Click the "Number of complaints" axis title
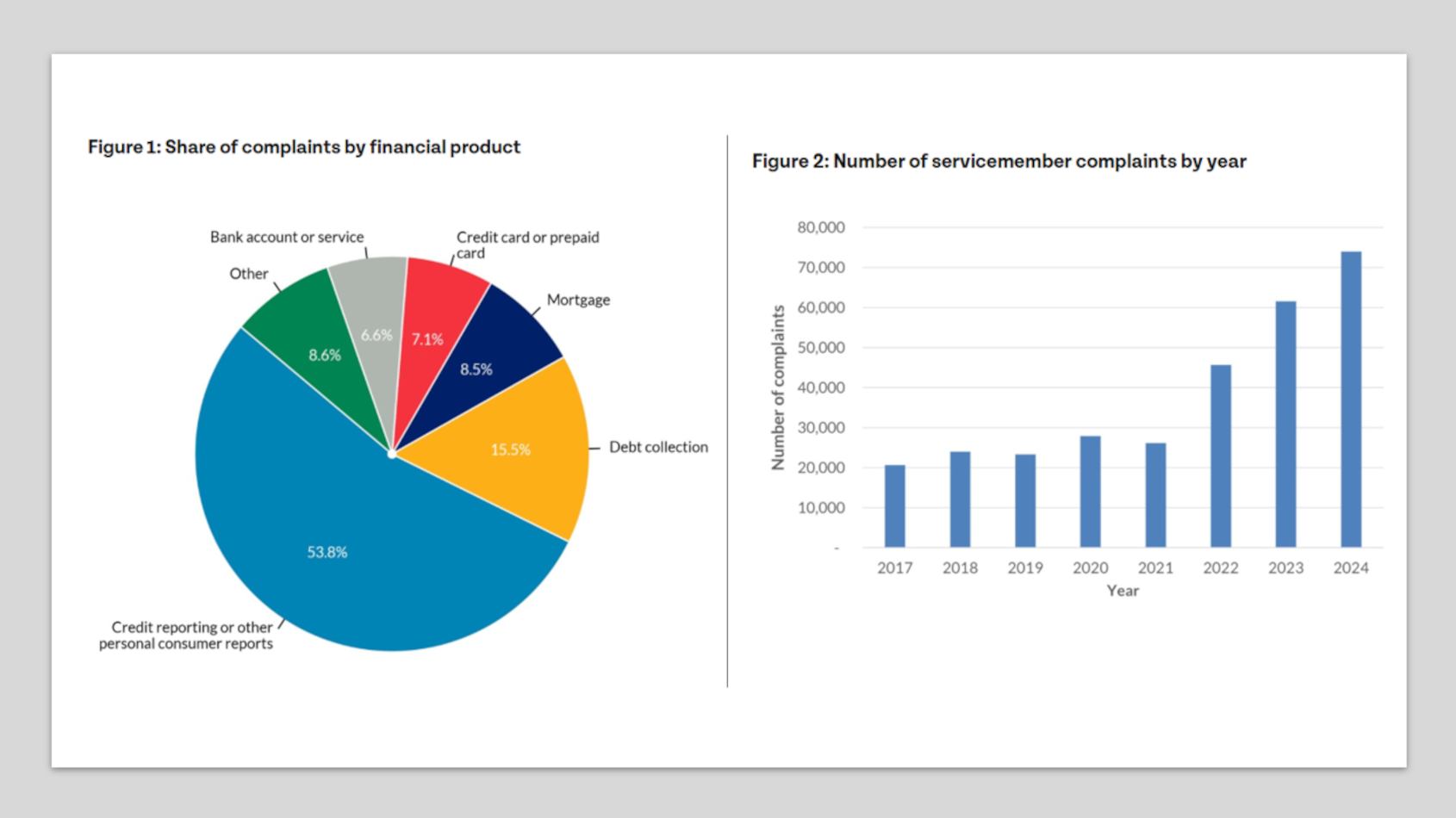This screenshot has width=1456, height=818. pos(779,387)
